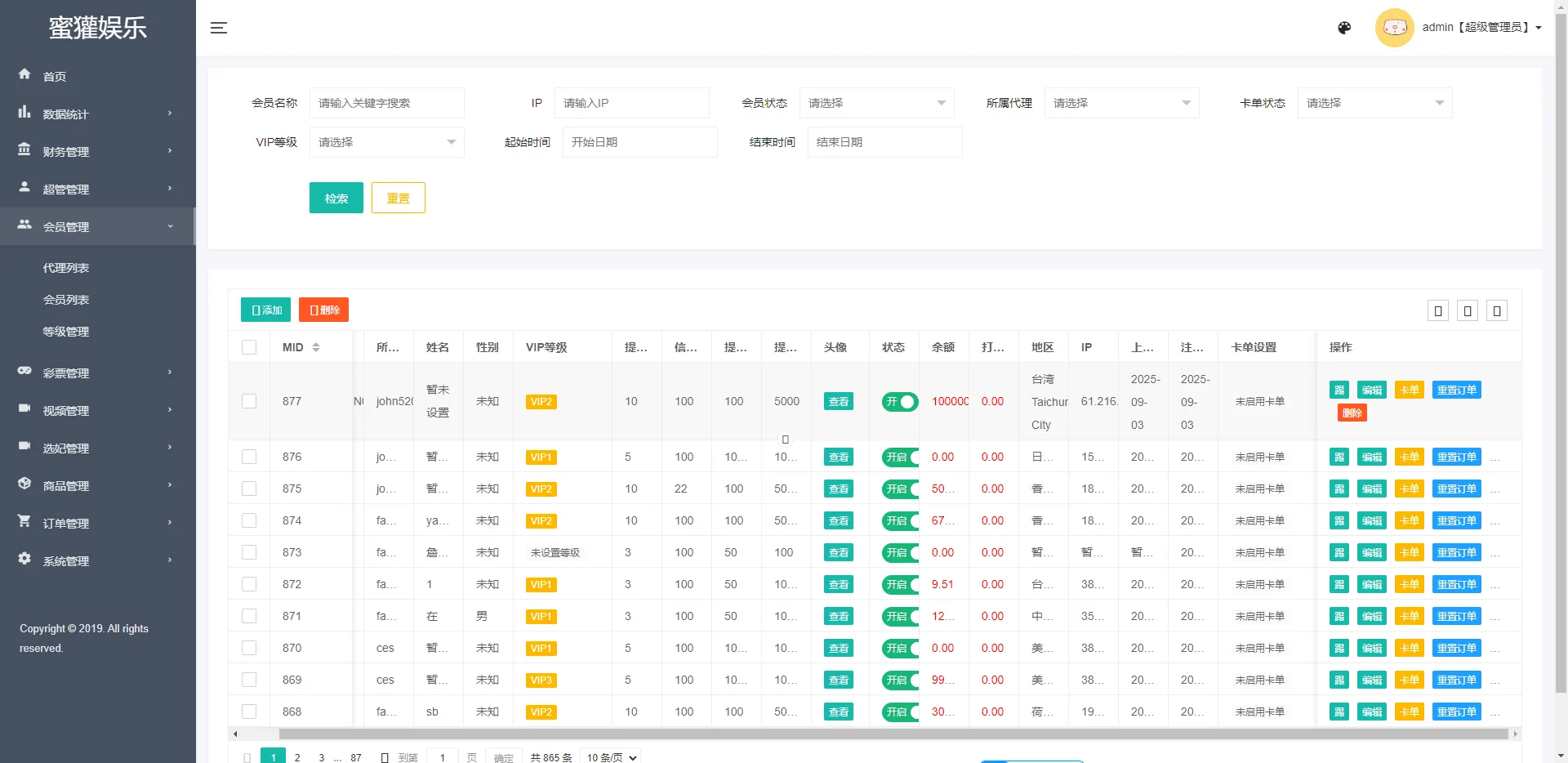Select the 系统管理 settings gear icon
The height and width of the screenshot is (763, 1568).
(24, 560)
